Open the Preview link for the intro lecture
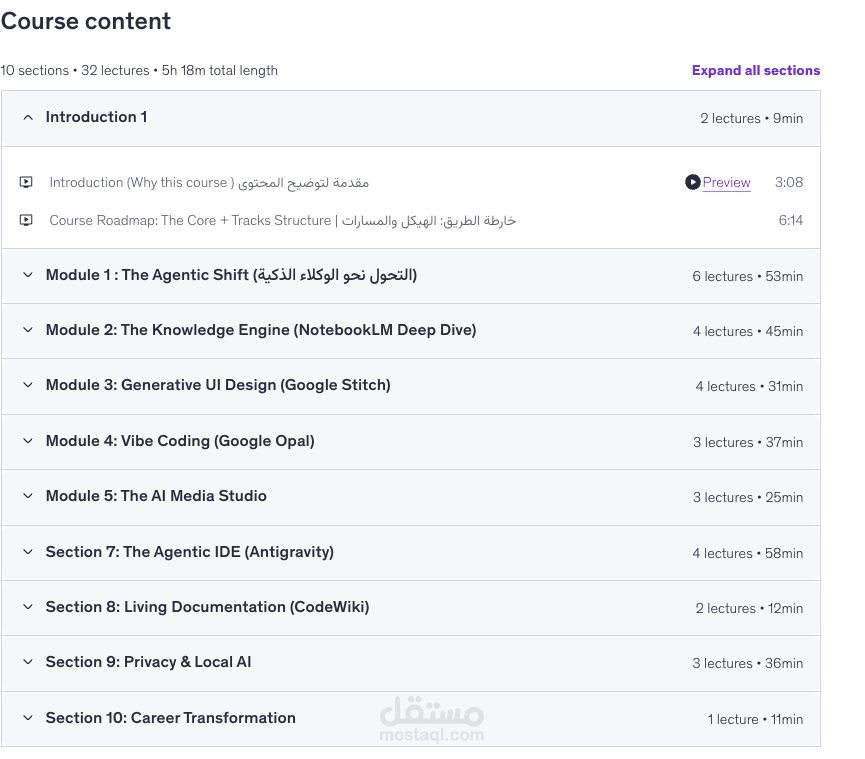The image size is (865, 759). click(726, 182)
